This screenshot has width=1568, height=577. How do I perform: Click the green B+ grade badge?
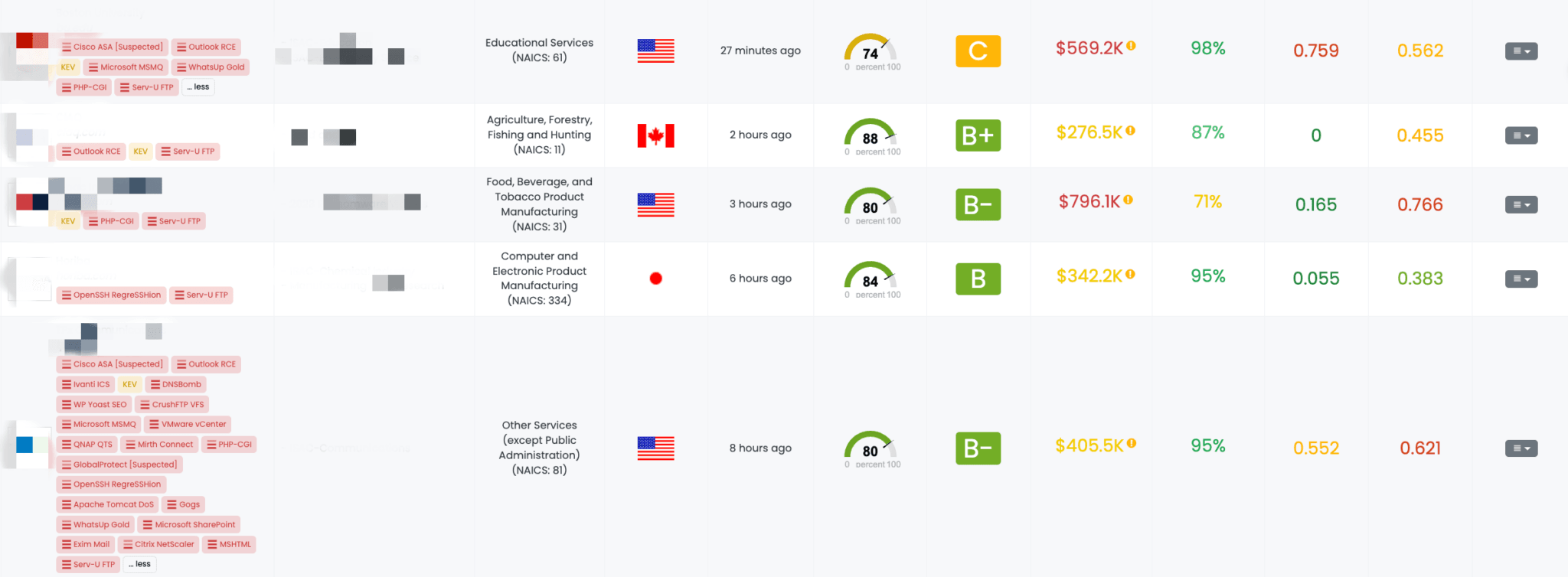(978, 135)
